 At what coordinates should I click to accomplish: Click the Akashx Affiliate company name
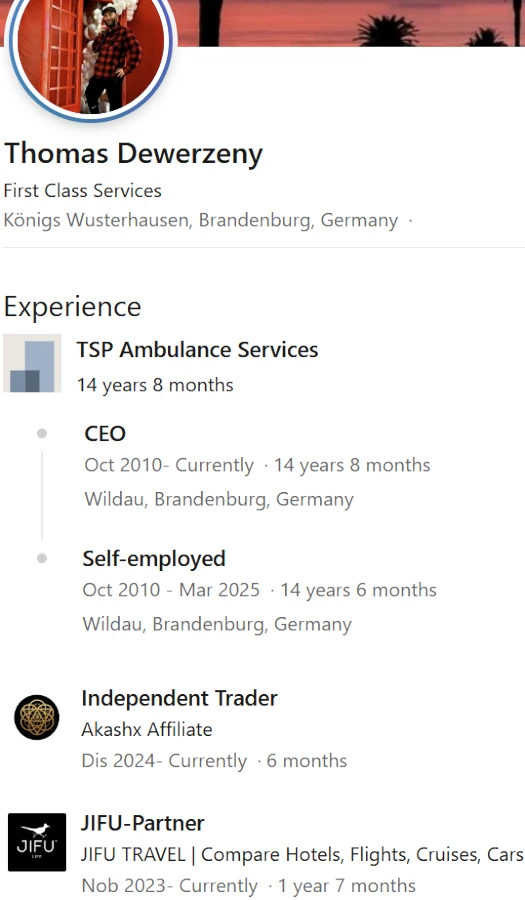147,730
